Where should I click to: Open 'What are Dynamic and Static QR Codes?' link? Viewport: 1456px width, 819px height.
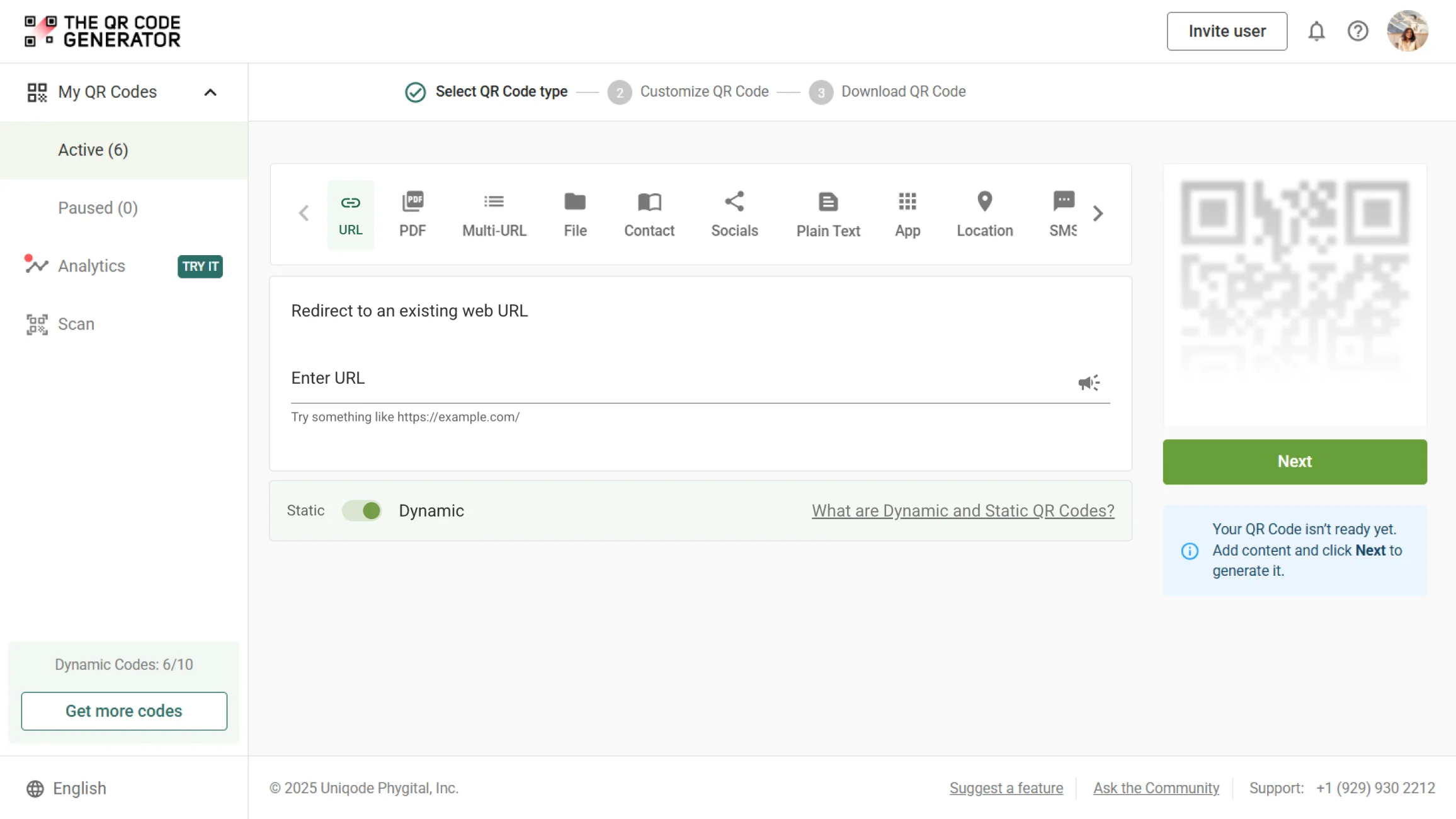tap(962, 510)
